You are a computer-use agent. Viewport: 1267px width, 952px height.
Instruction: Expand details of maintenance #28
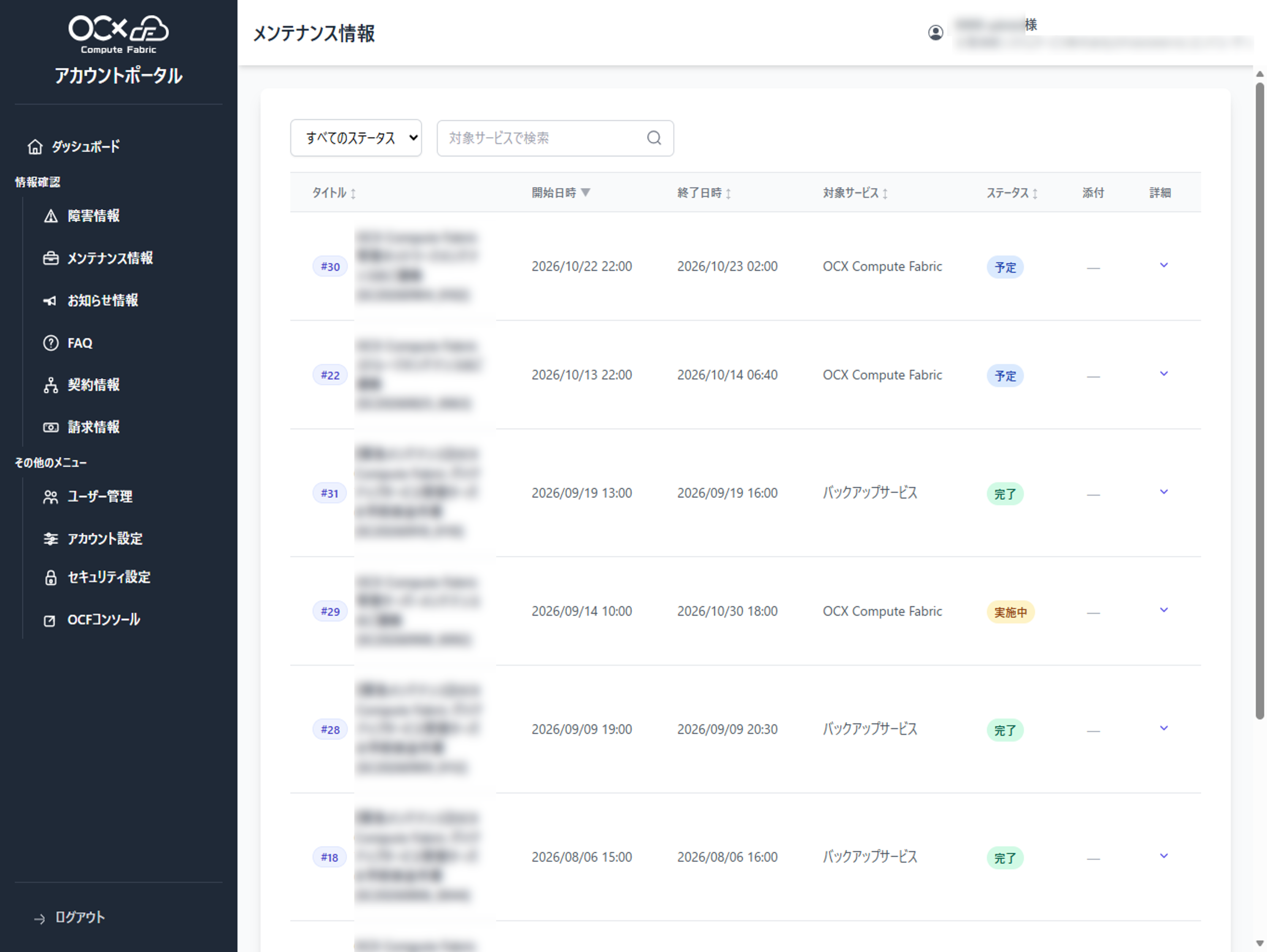tap(1164, 728)
